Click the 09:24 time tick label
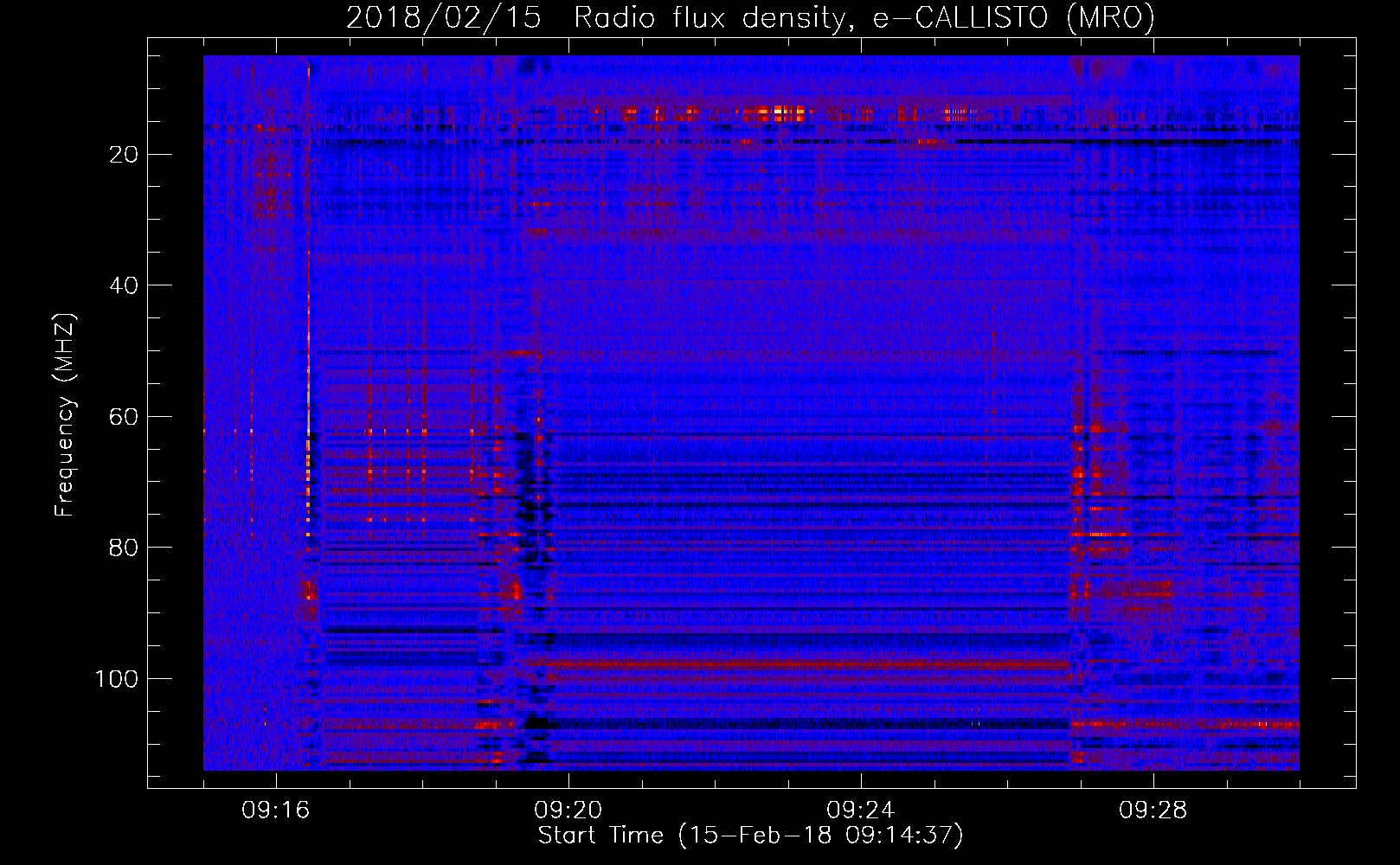The height and width of the screenshot is (865, 1400). [861, 811]
